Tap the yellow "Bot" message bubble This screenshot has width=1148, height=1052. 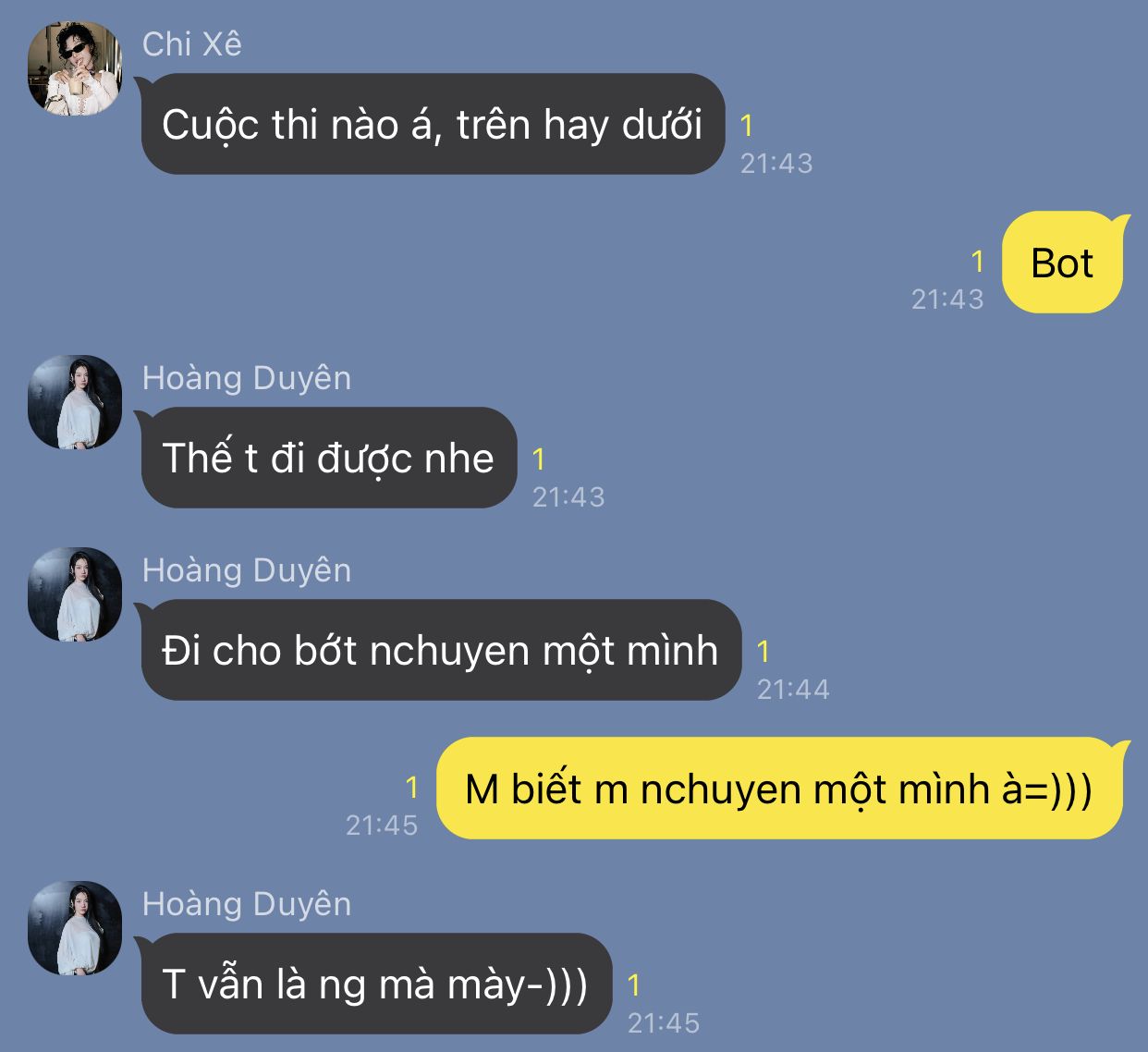tap(1063, 263)
